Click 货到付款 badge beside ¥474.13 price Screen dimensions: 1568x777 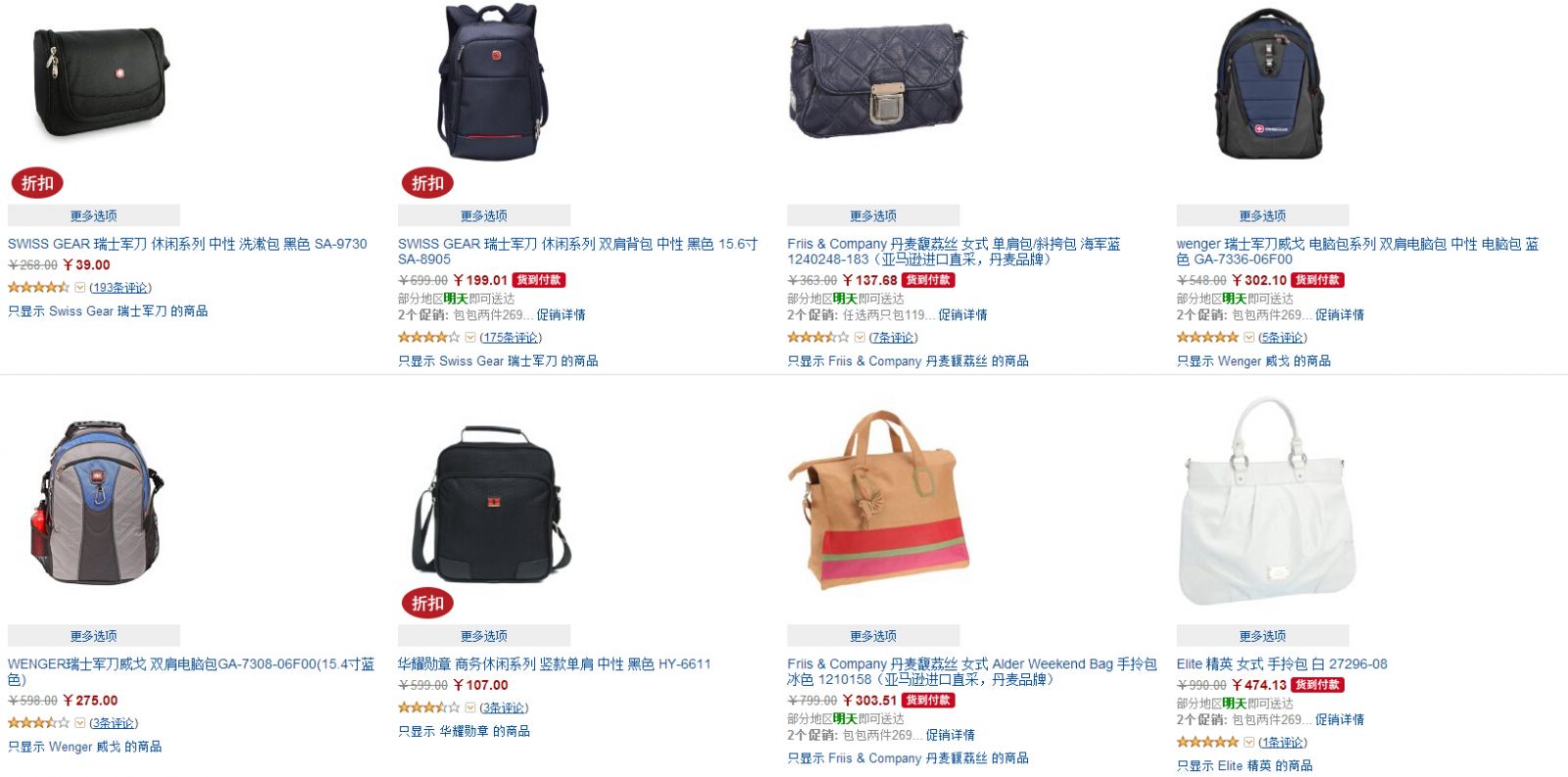1317,685
